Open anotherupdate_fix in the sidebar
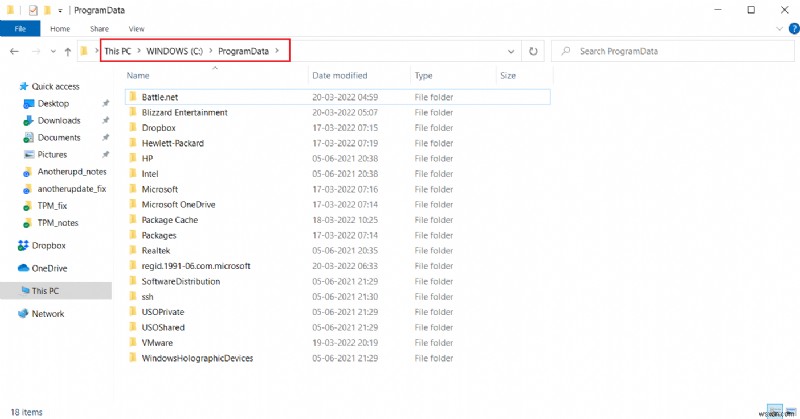This screenshot has height=419, width=800. [x=72, y=189]
